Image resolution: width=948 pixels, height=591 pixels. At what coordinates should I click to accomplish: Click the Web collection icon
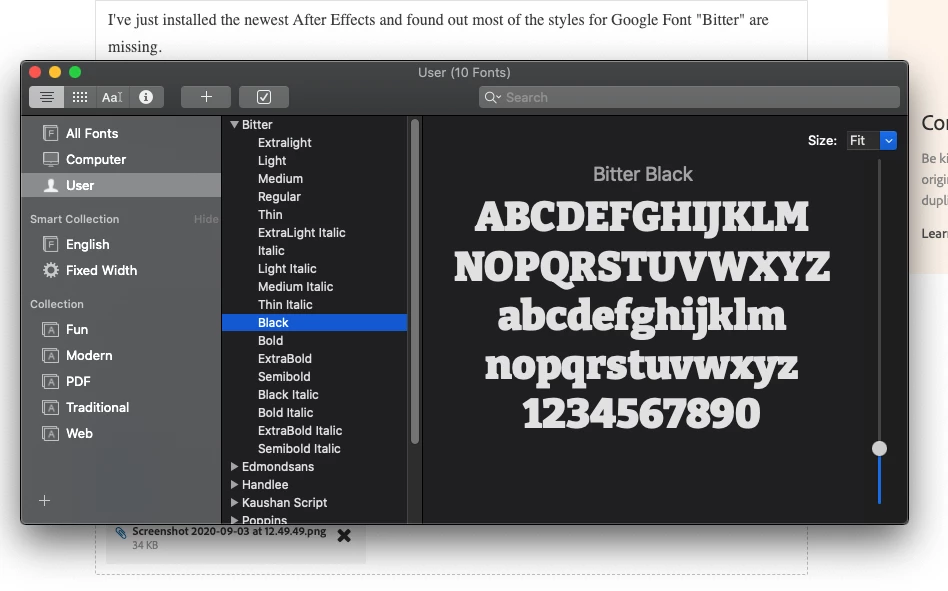(51, 434)
